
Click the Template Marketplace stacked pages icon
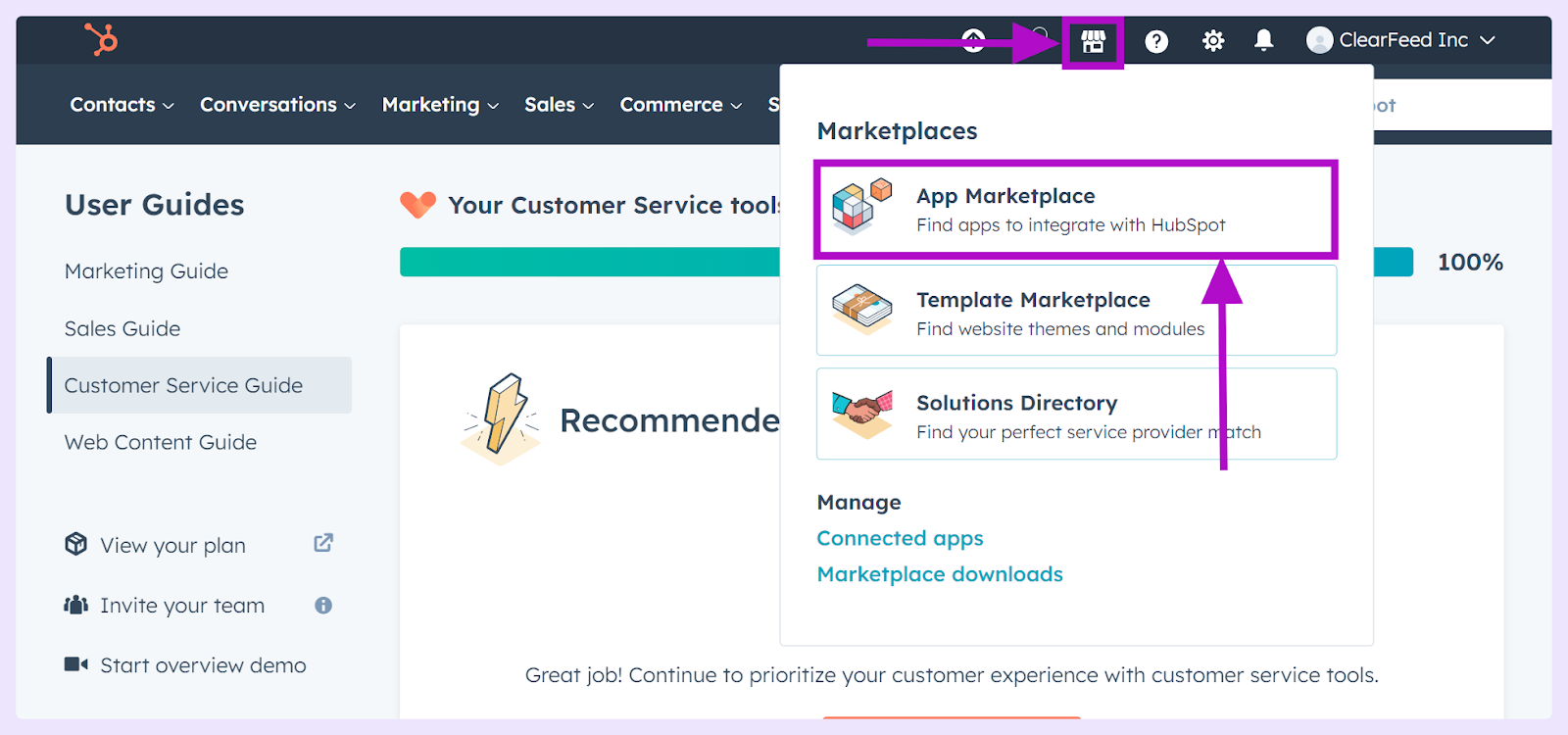pyautogui.click(x=862, y=310)
